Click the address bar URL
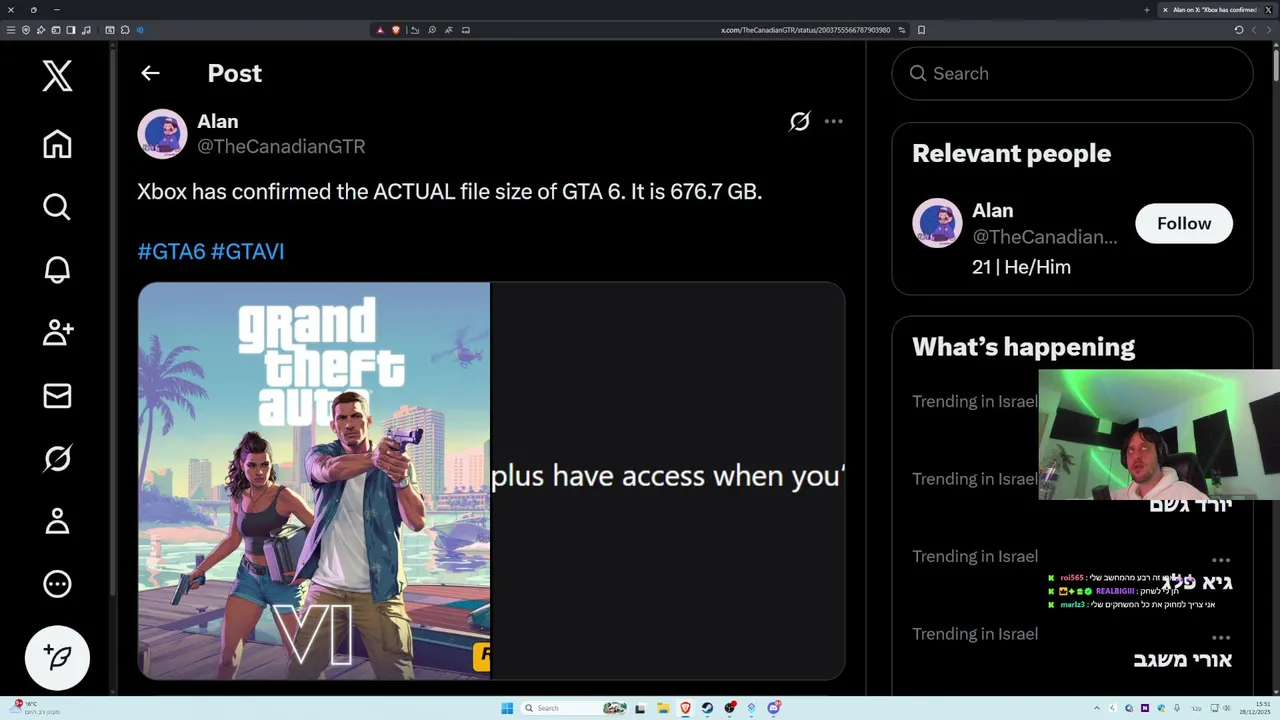 click(x=805, y=30)
